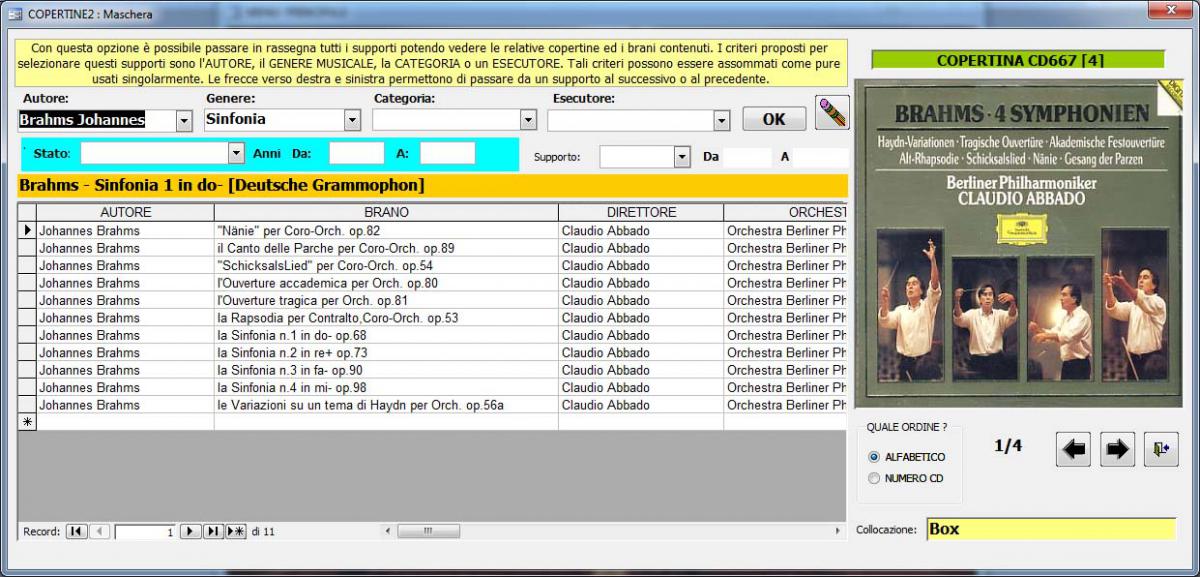Screen dimensions: 1200x577
Task: Click Orchestra Berliner Ph in the Sinfonia n.2 row
Action: coord(786,353)
